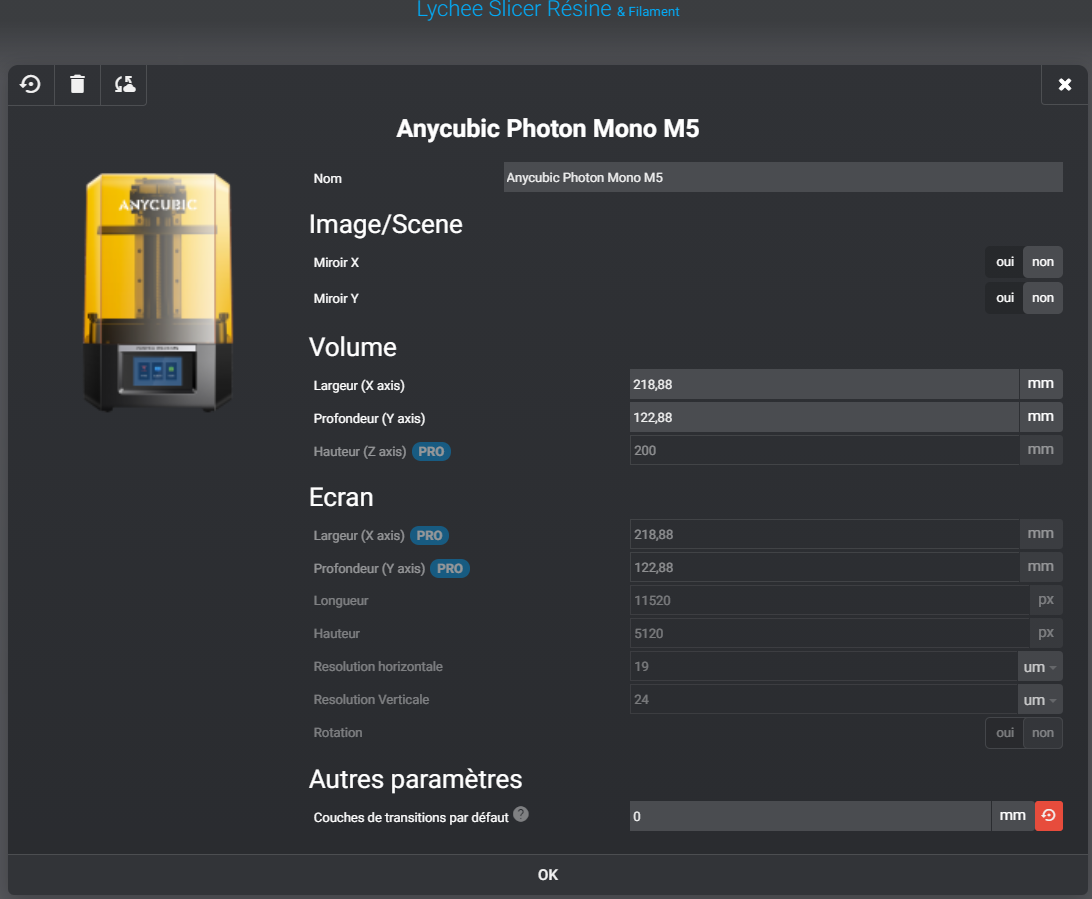This screenshot has width=1092, height=899.
Task: Click the Ecran Largeur (X axis) field
Action: tap(824, 534)
